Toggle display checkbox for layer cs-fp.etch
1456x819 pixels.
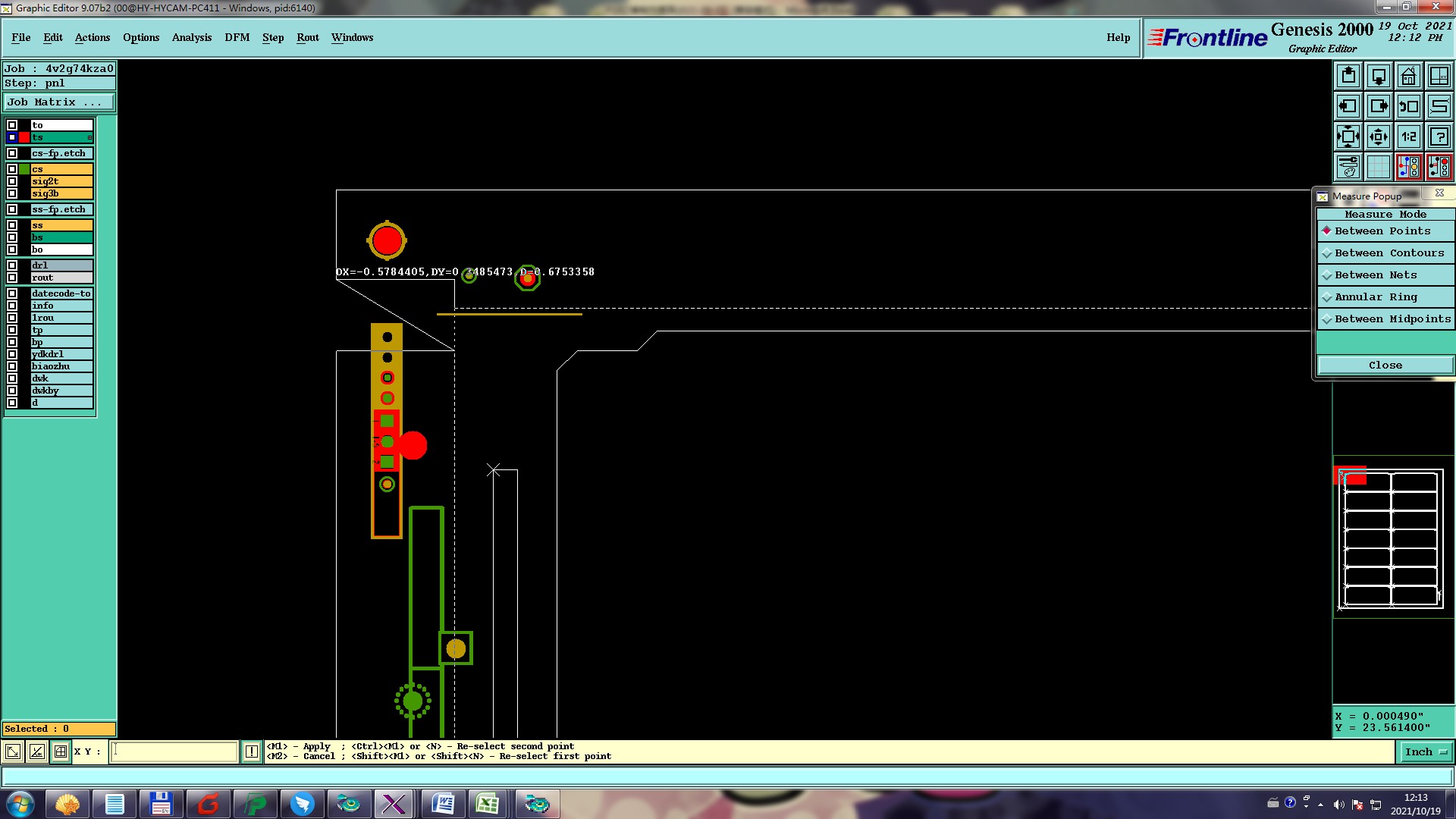[x=12, y=153]
